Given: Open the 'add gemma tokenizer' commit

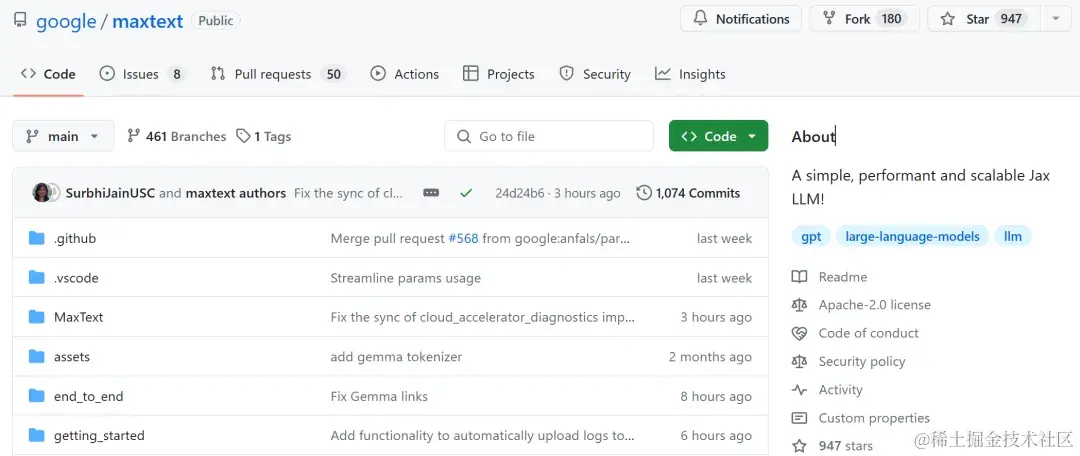Looking at the screenshot, I should click(x=396, y=357).
